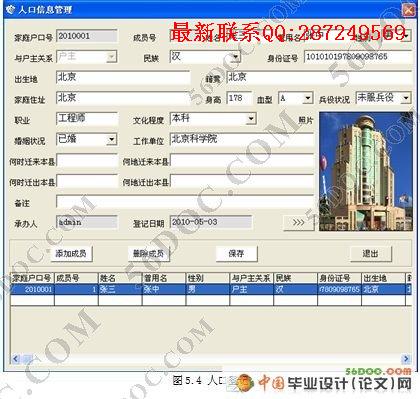
Task: Click the 备注 remarks input field
Action: coord(185,202)
